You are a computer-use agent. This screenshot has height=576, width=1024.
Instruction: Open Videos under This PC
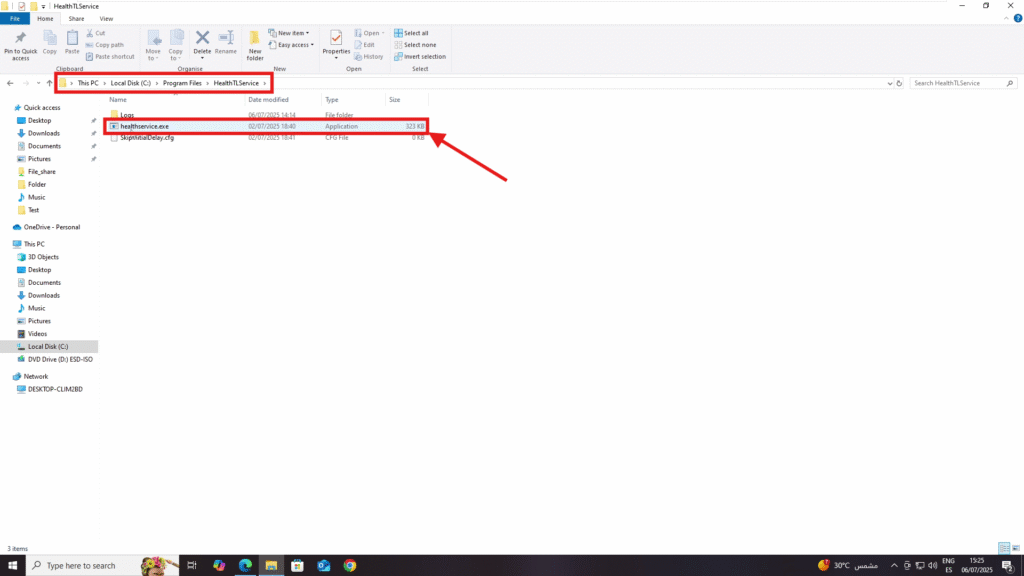click(37, 334)
